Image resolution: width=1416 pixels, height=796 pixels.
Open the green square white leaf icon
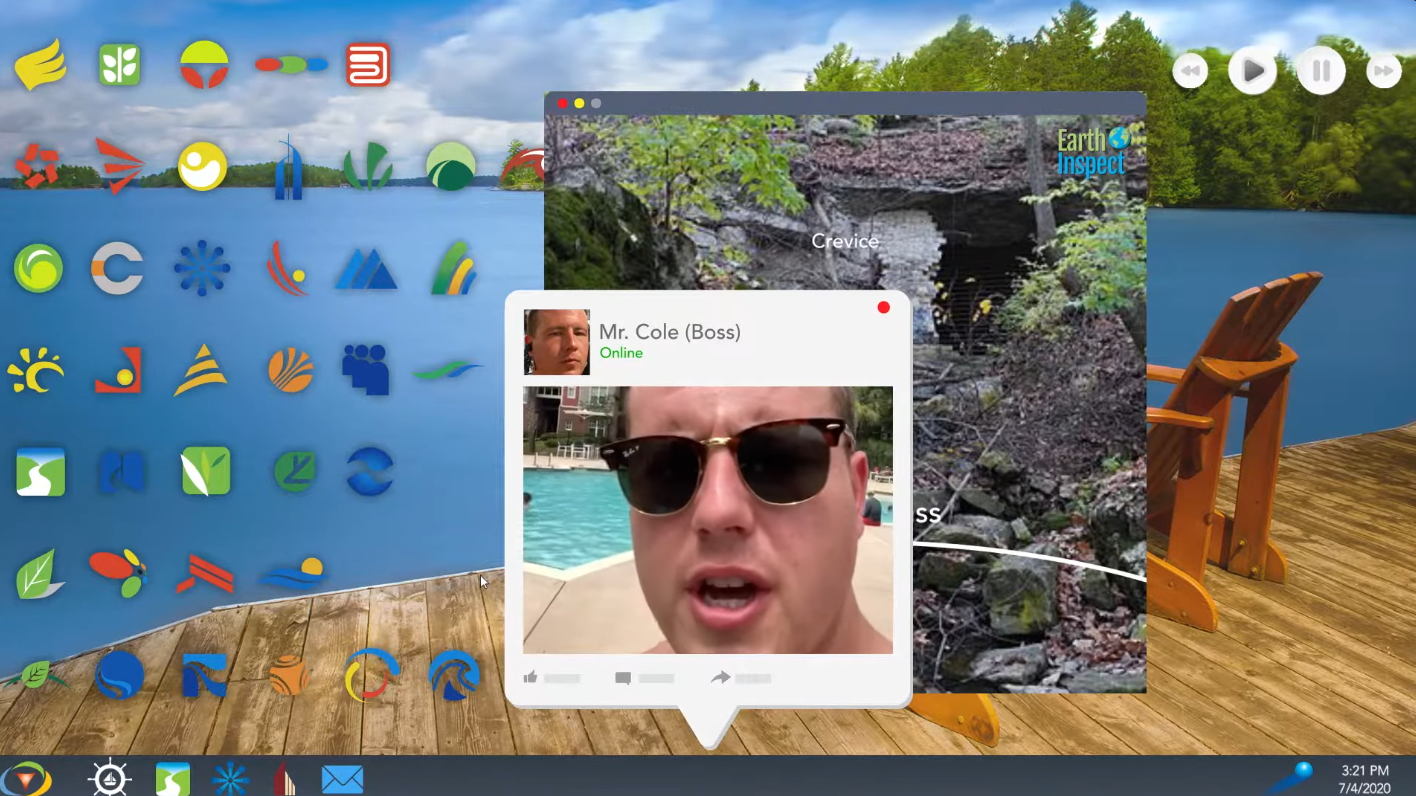206,471
